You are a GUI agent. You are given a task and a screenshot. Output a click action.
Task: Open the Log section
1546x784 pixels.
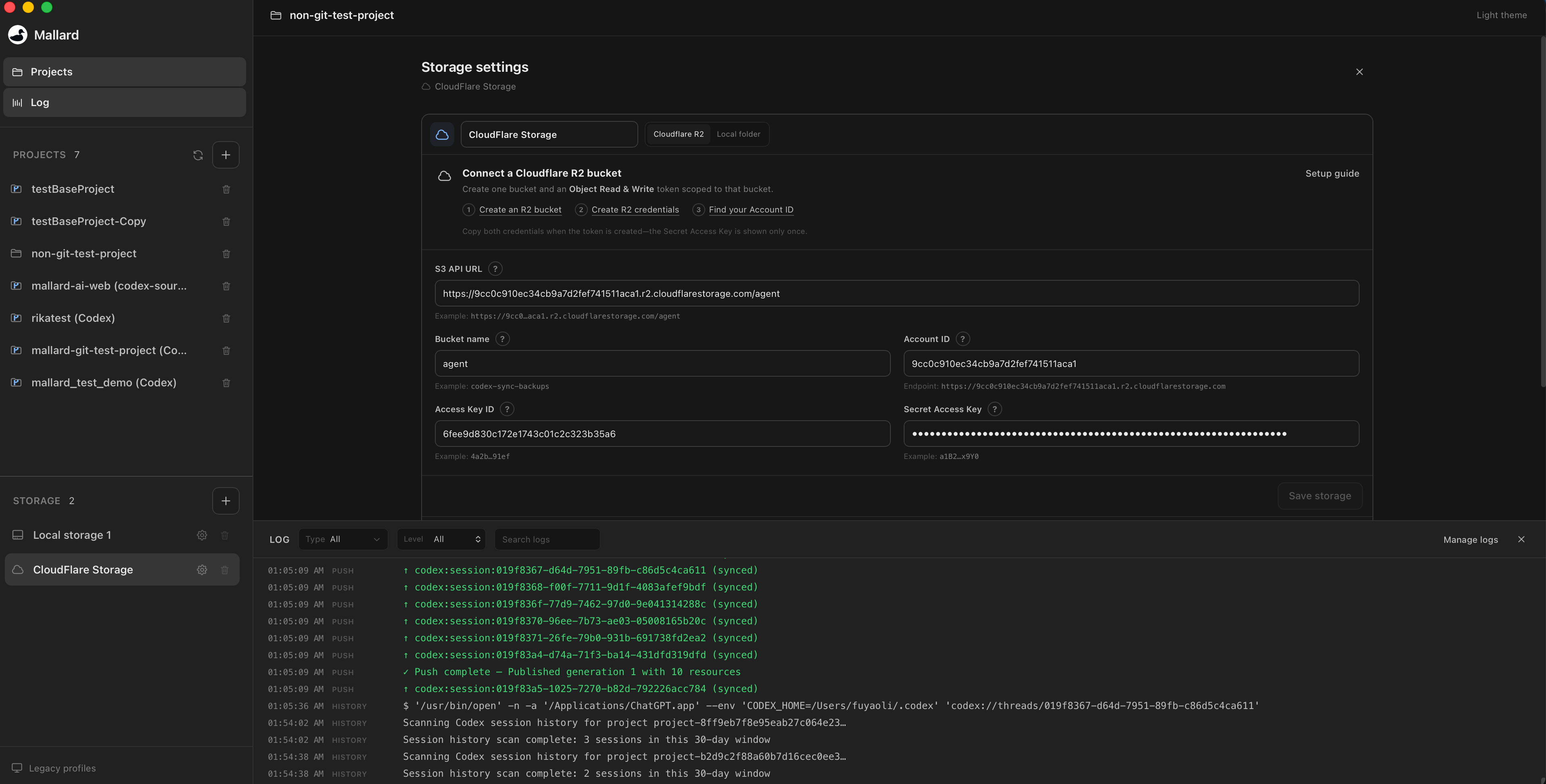click(124, 102)
